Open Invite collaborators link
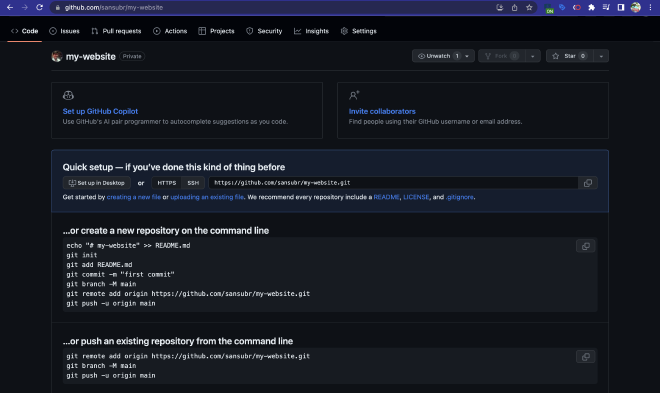Viewport: 660px width, 393px height. (x=382, y=112)
